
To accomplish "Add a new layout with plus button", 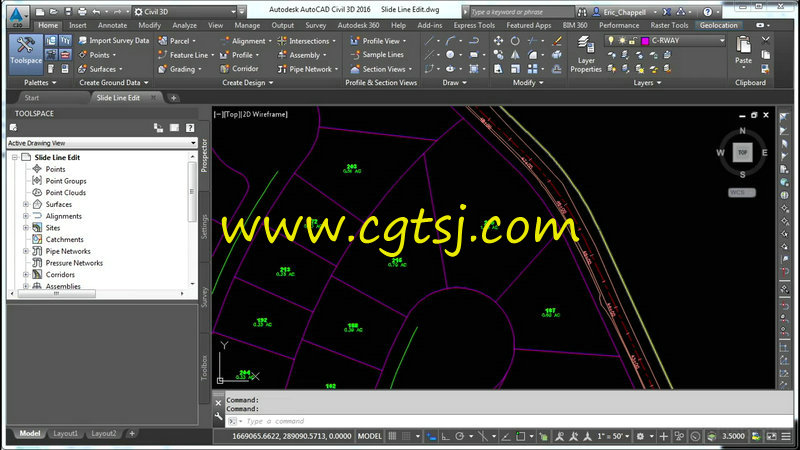I will coord(132,434).
